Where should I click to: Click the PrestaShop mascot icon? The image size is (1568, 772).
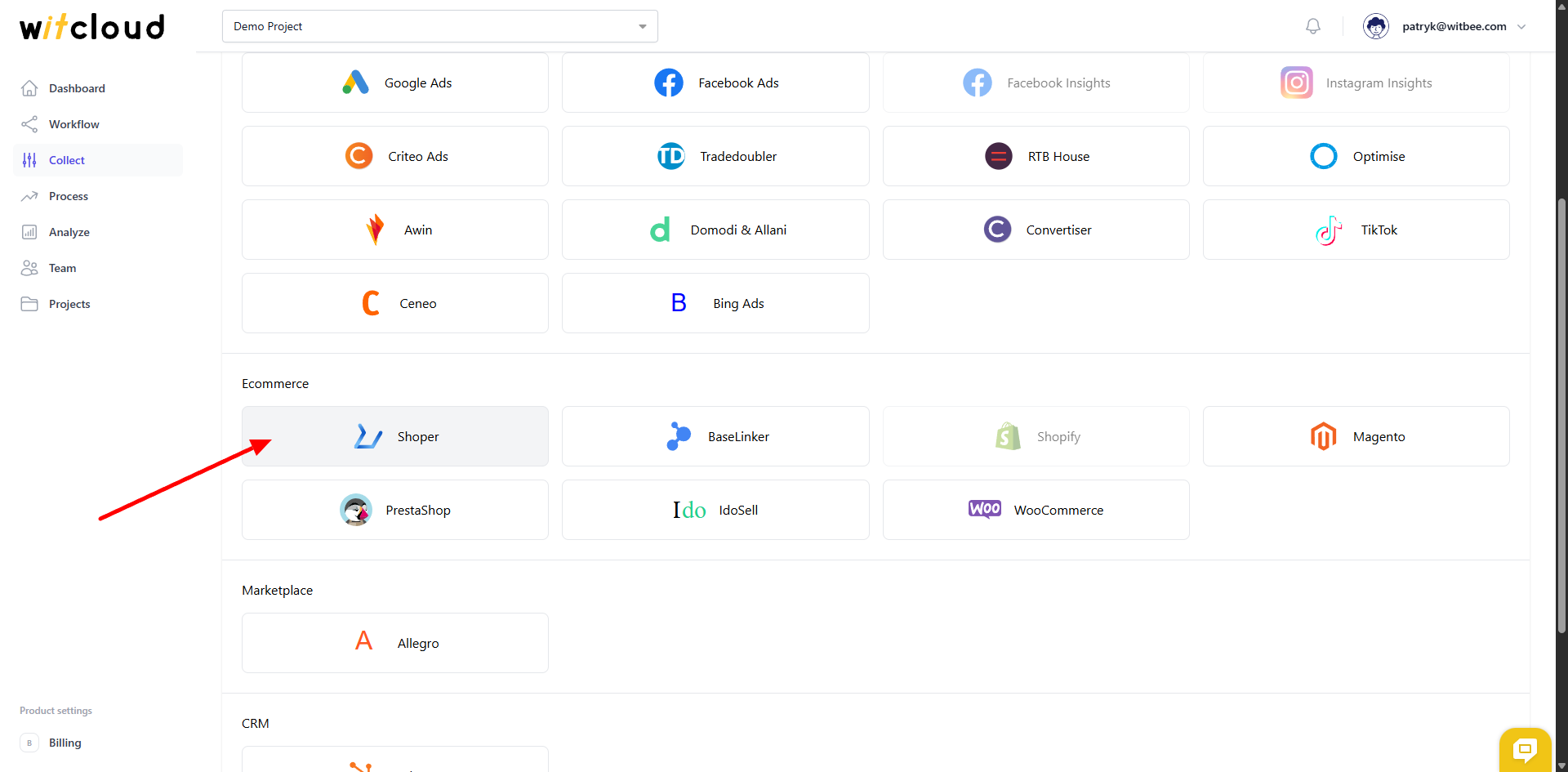pos(356,510)
